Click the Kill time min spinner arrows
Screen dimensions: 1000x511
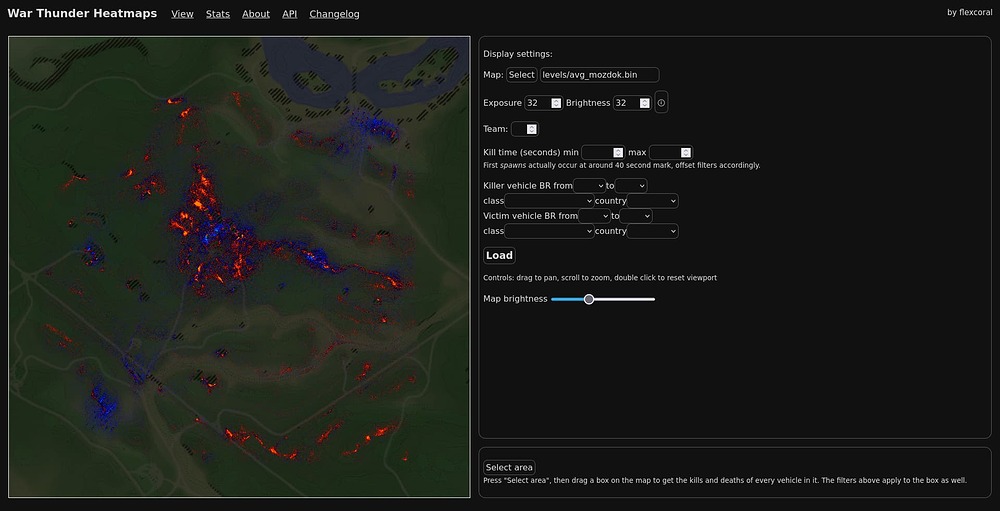point(617,152)
